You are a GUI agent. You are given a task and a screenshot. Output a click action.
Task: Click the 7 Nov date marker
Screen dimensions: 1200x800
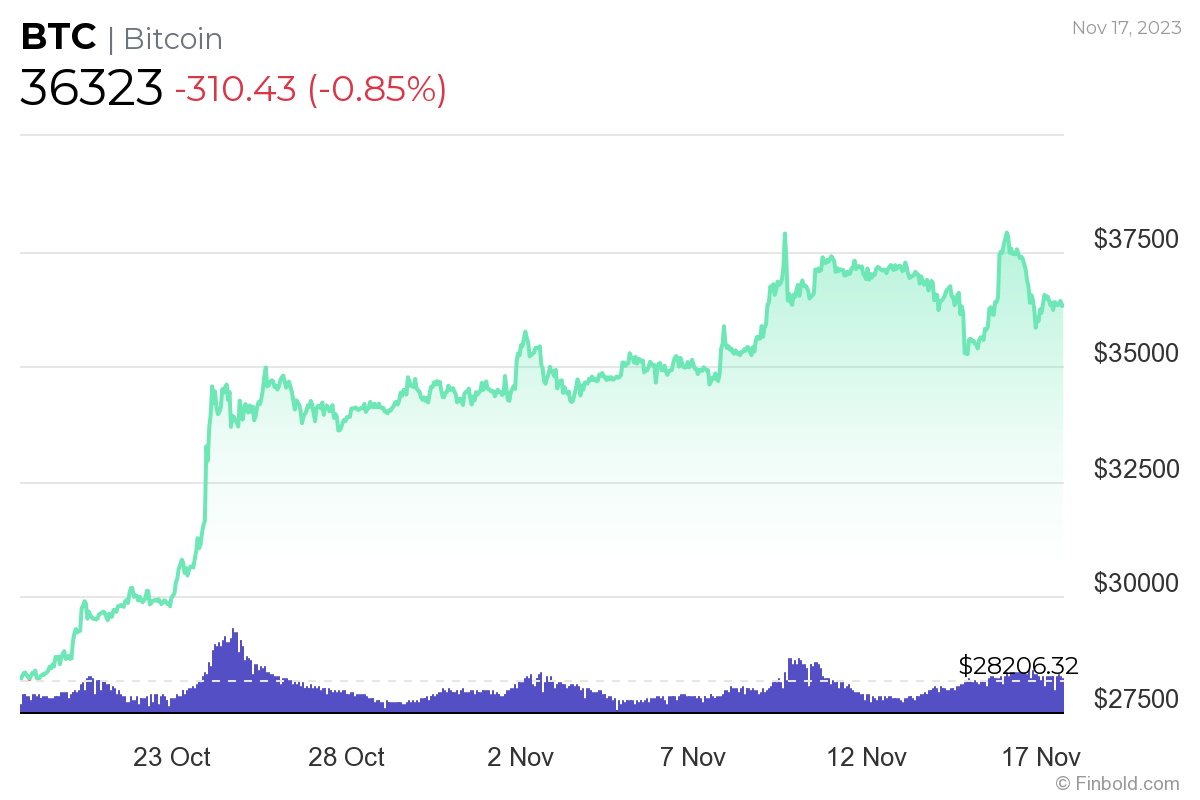tap(693, 757)
